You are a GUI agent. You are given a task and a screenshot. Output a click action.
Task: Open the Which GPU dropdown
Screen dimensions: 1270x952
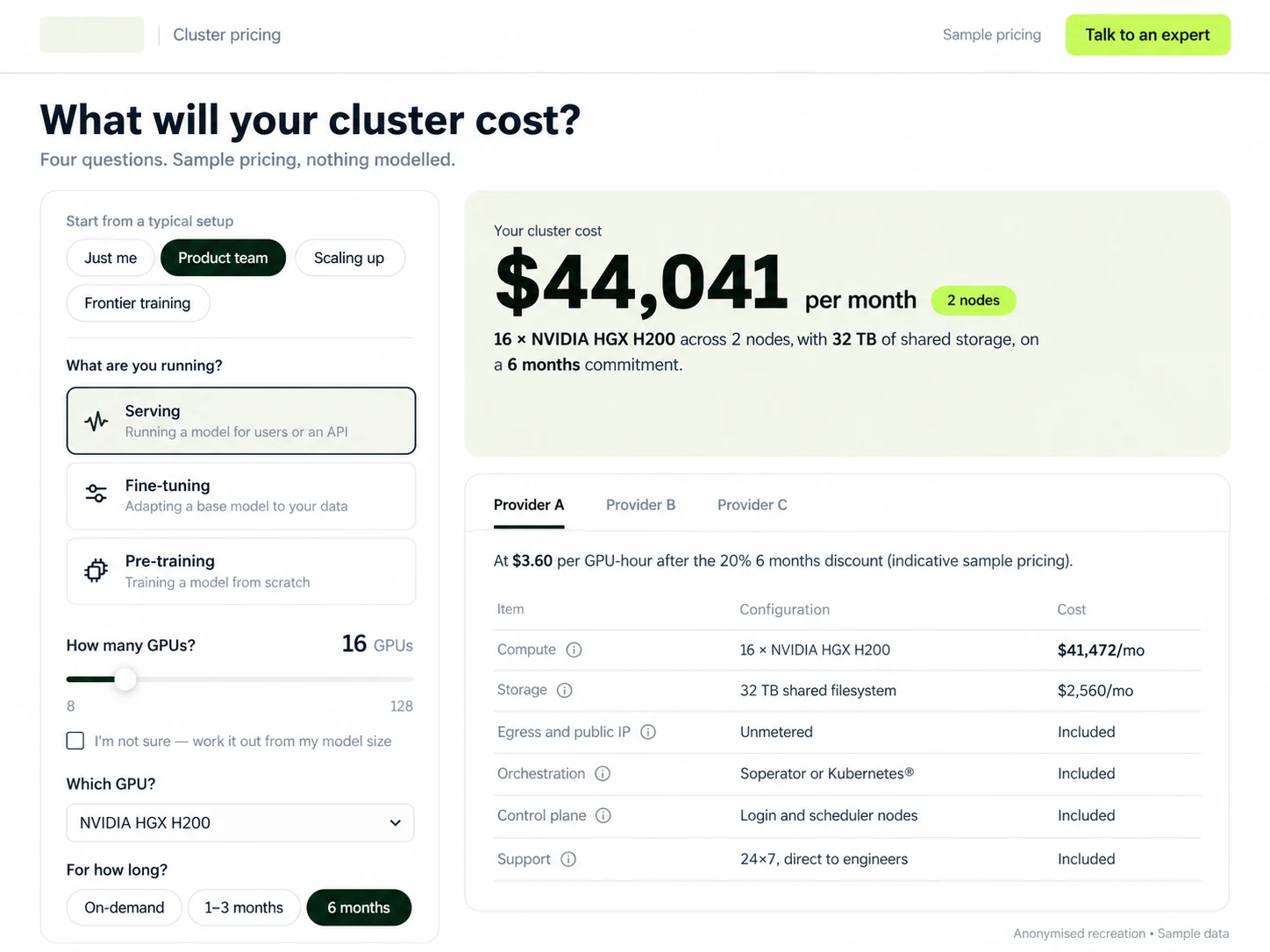240,823
